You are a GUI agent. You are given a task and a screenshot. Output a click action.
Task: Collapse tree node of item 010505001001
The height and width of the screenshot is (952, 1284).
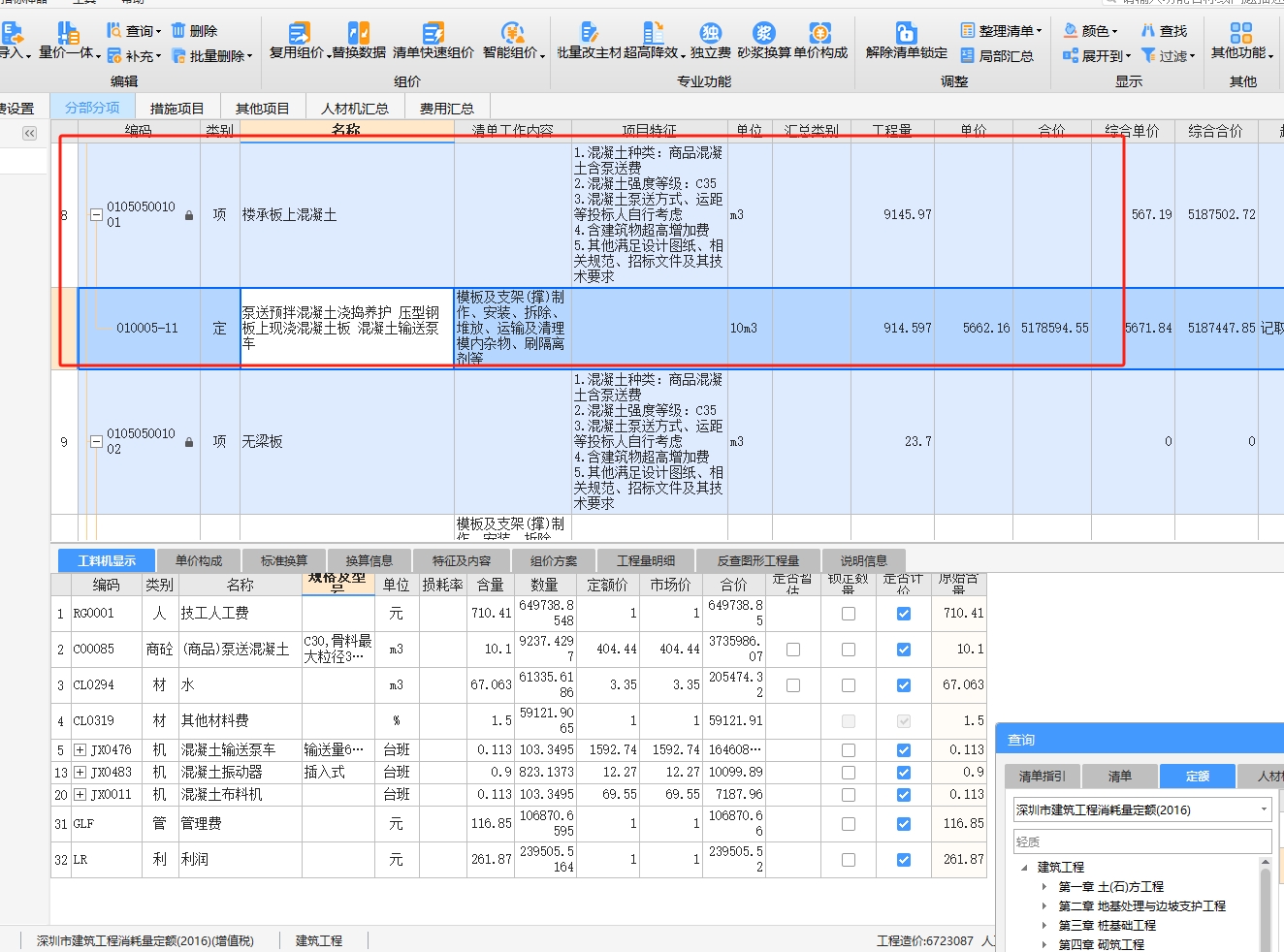pyautogui.click(x=96, y=215)
